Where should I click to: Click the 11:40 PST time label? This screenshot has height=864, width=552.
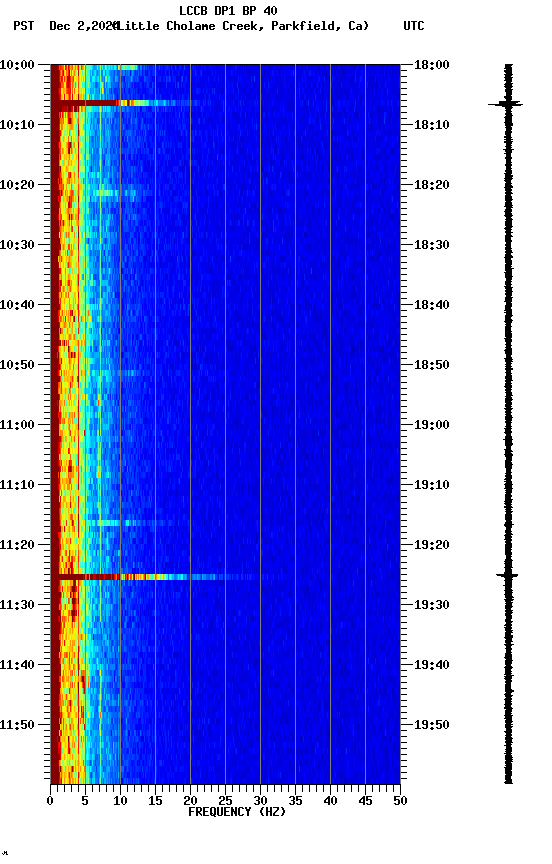(17, 665)
